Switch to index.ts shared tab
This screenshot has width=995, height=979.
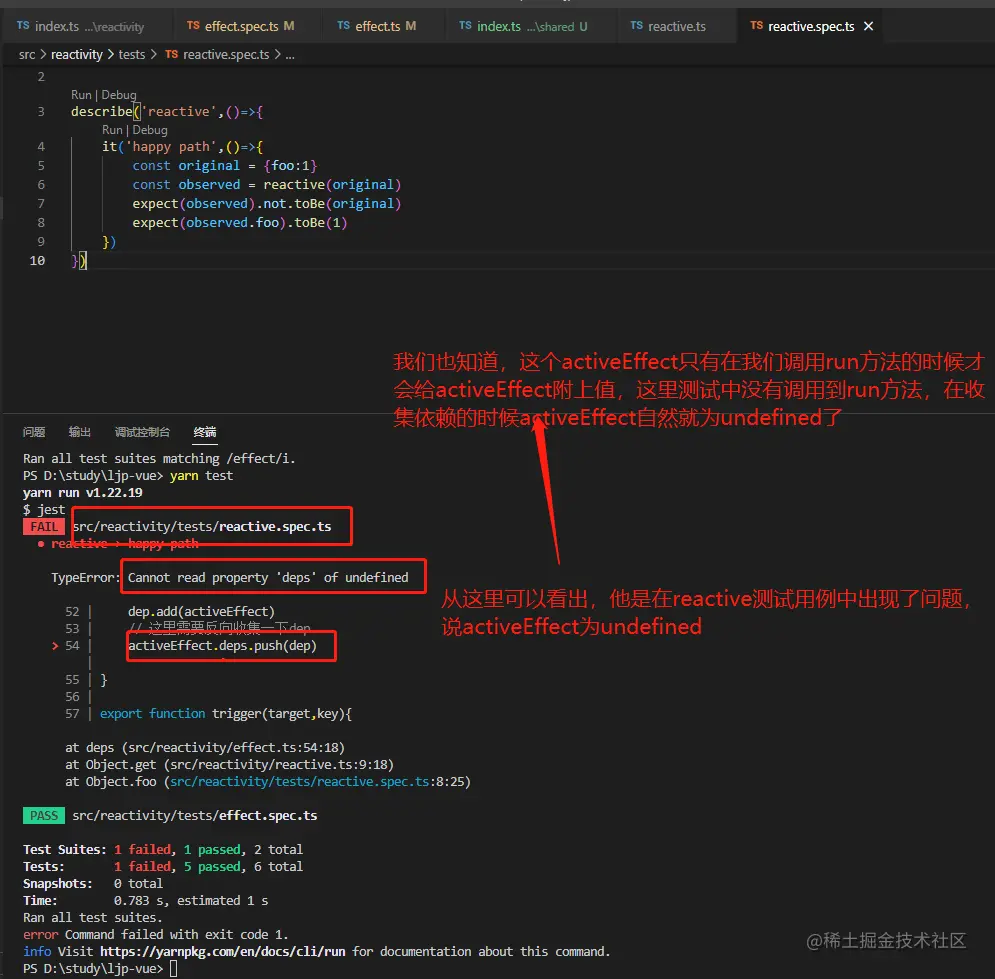pos(524,26)
